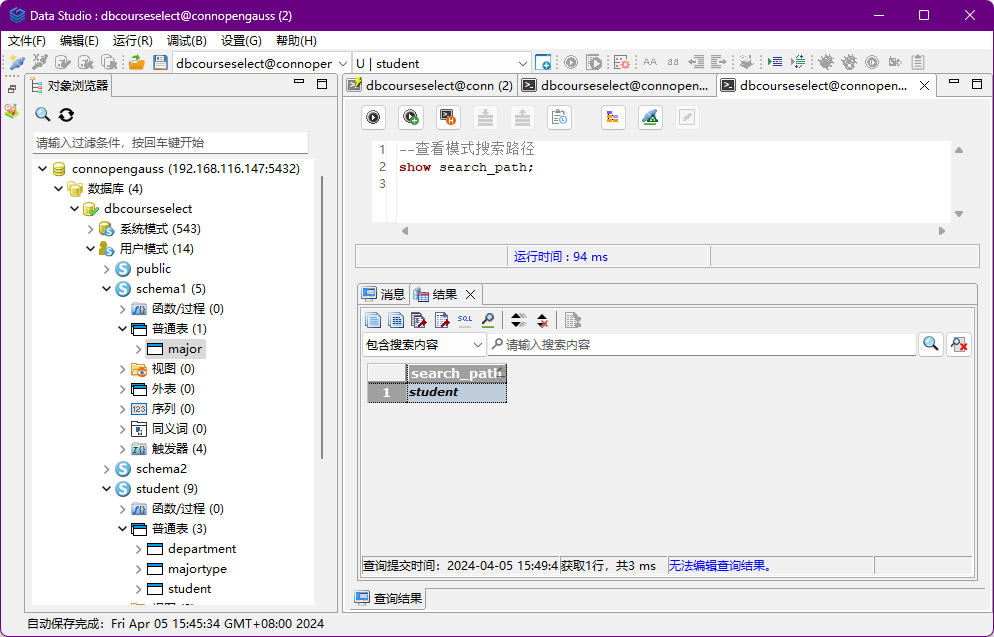994x637 pixels.
Task: Run the search with the result magnifier button
Action: click(x=931, y=344)
